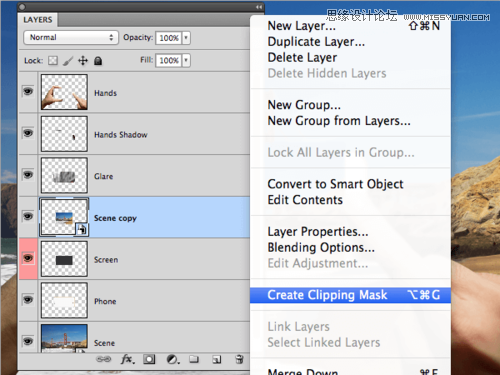Image resolution: width=500 pixels, height=375 pixels.
Task: Open the Normal blend mode dropdown
Action: (71, 37)
